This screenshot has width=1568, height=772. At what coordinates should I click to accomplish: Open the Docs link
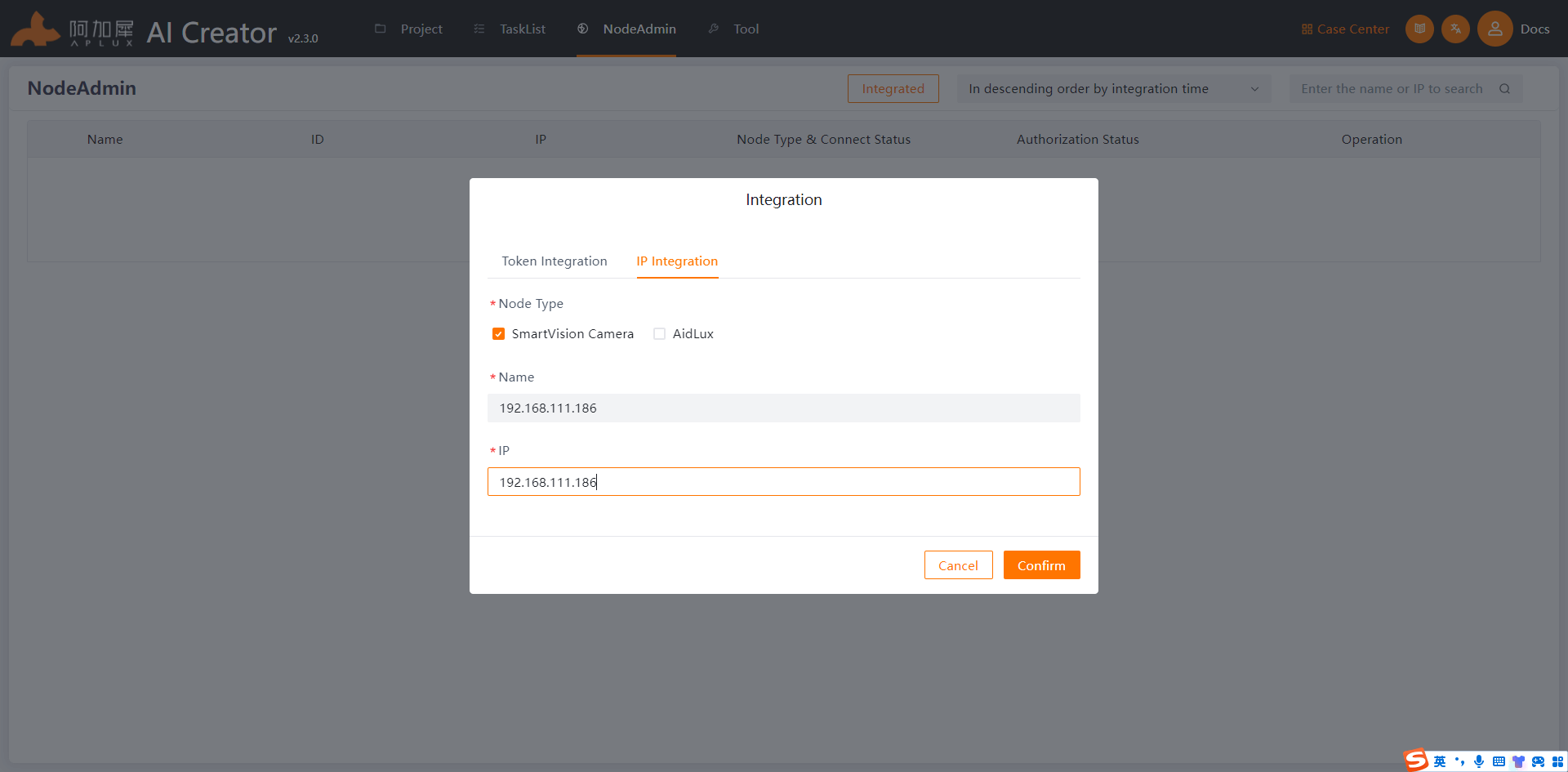(x=1535, y=29)
